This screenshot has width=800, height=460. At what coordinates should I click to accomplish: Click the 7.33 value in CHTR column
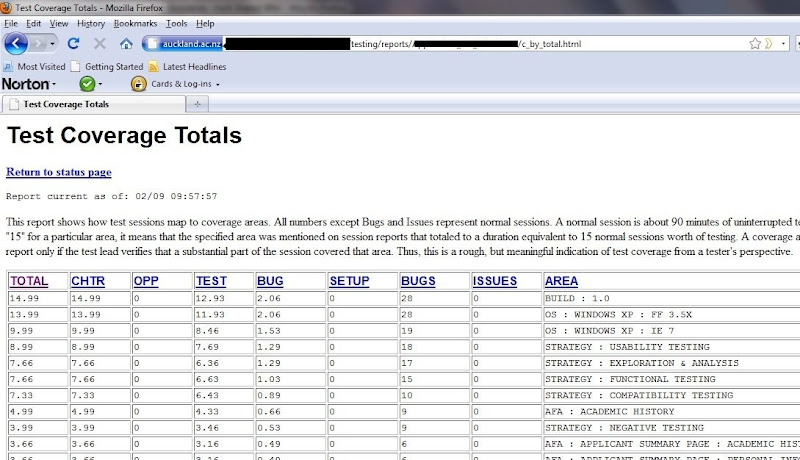(x=83, y=395)
